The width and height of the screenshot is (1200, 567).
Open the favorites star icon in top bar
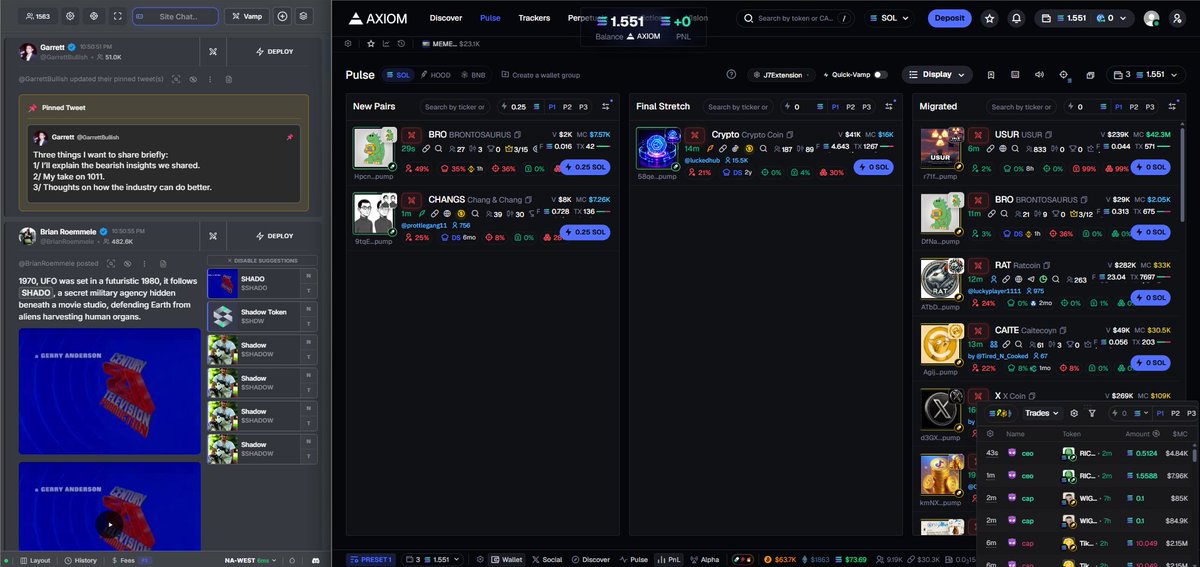(x=990, y=18)
